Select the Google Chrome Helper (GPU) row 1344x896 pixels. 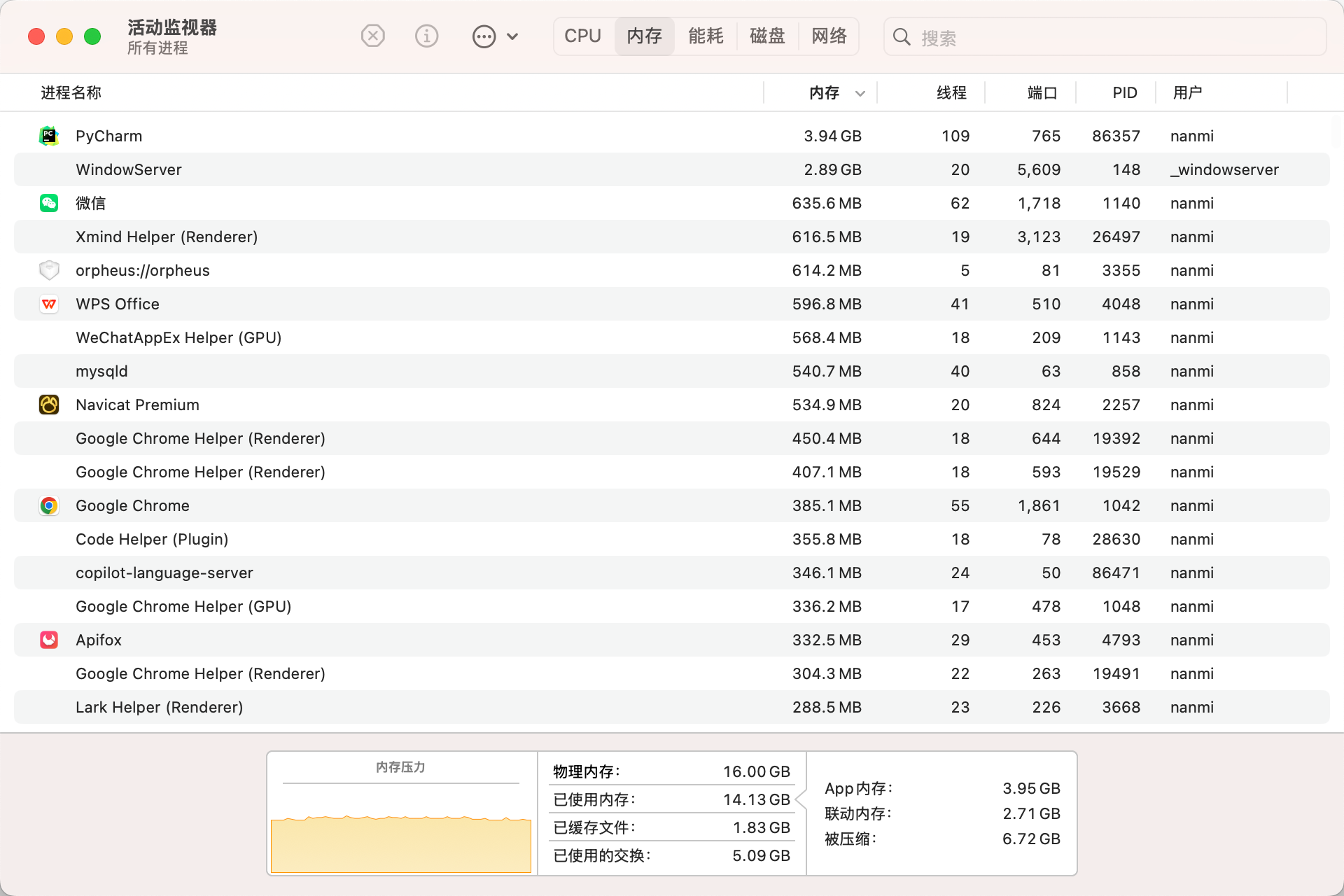[672, 606]
